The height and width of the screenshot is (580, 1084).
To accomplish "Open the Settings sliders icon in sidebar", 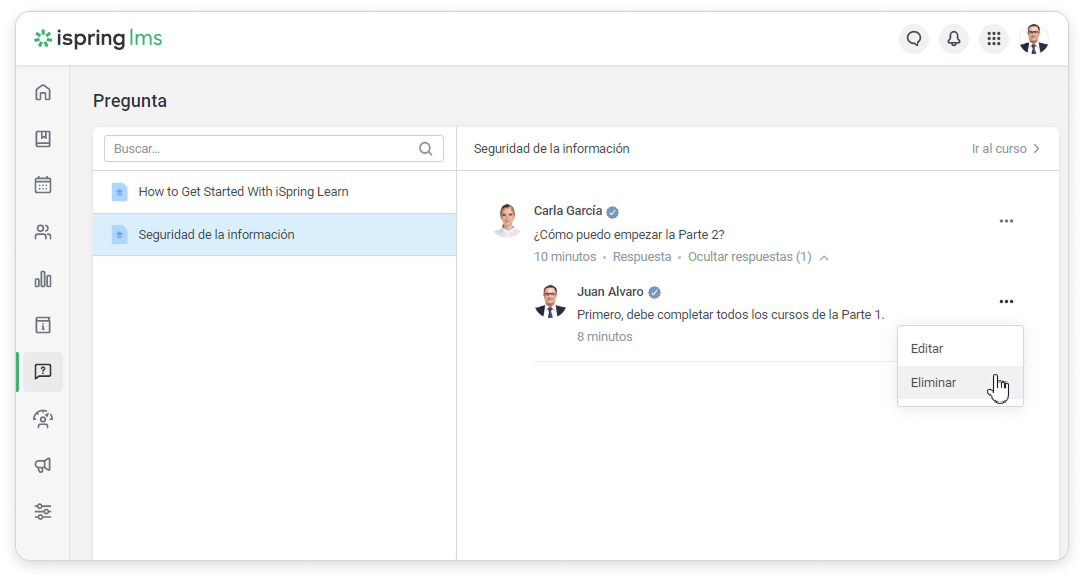I will [x=43, y=511].
